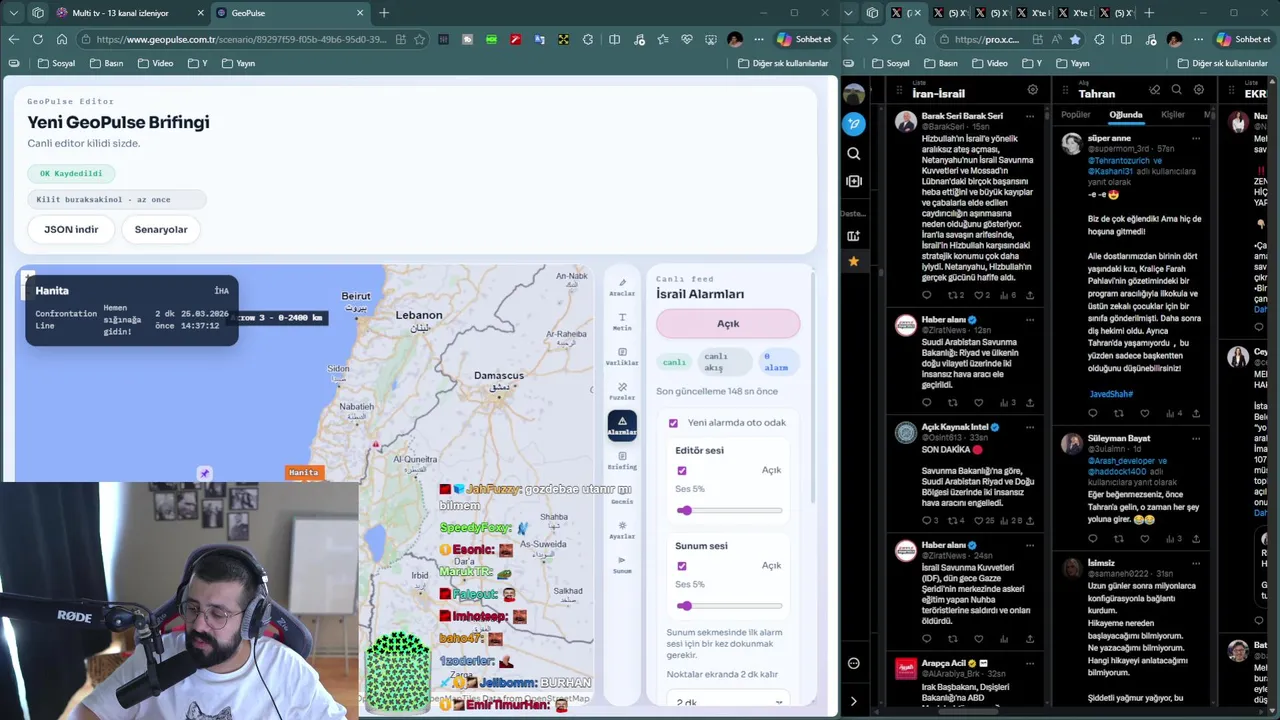Image resolution: width=1280 pixels, height=720 pixels.
Task: Open the Sunum presentation icon
Action: pyautogui.click(x=622, y=565)
